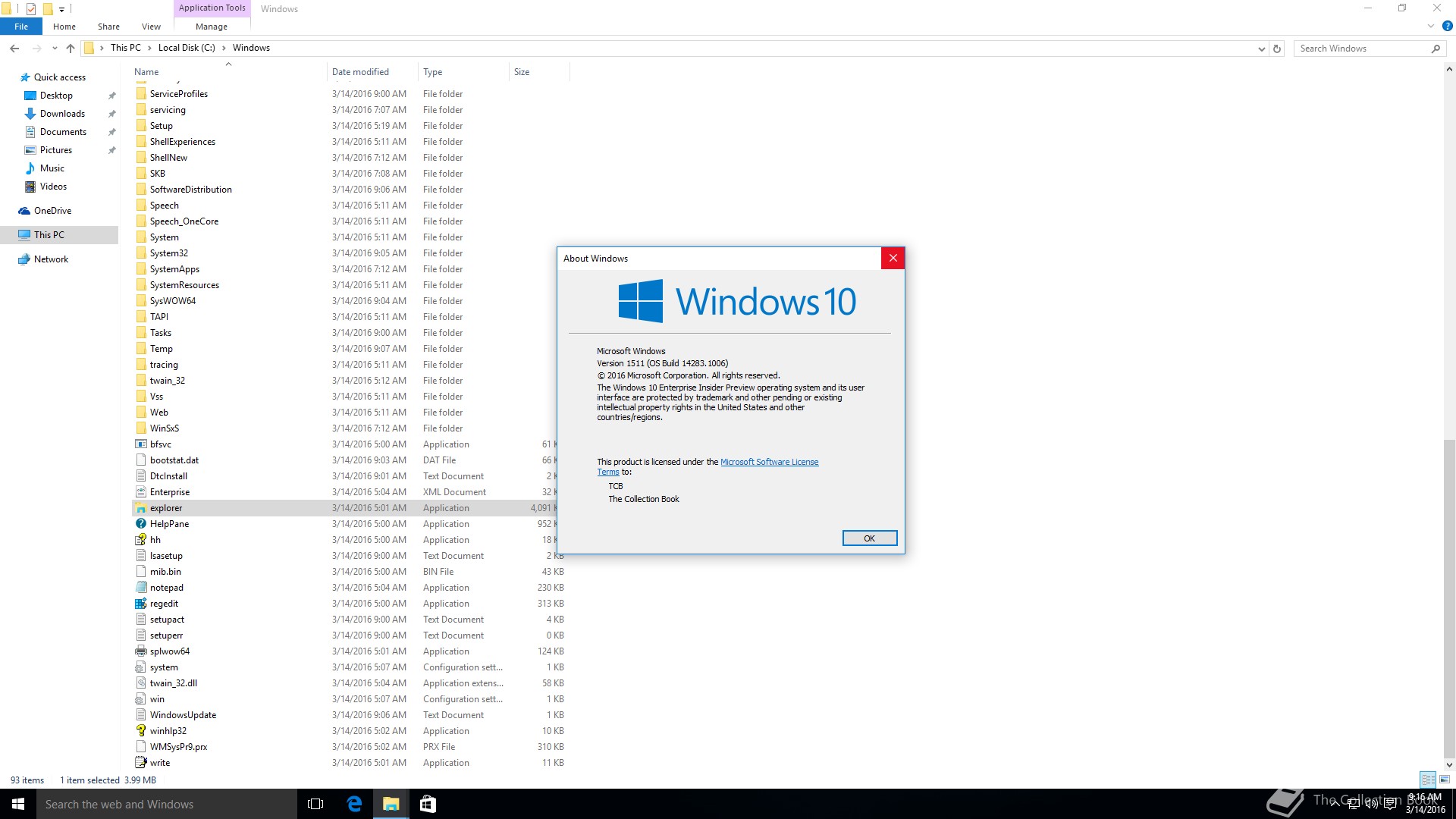Switch to large icons view button

(1445, 780)
